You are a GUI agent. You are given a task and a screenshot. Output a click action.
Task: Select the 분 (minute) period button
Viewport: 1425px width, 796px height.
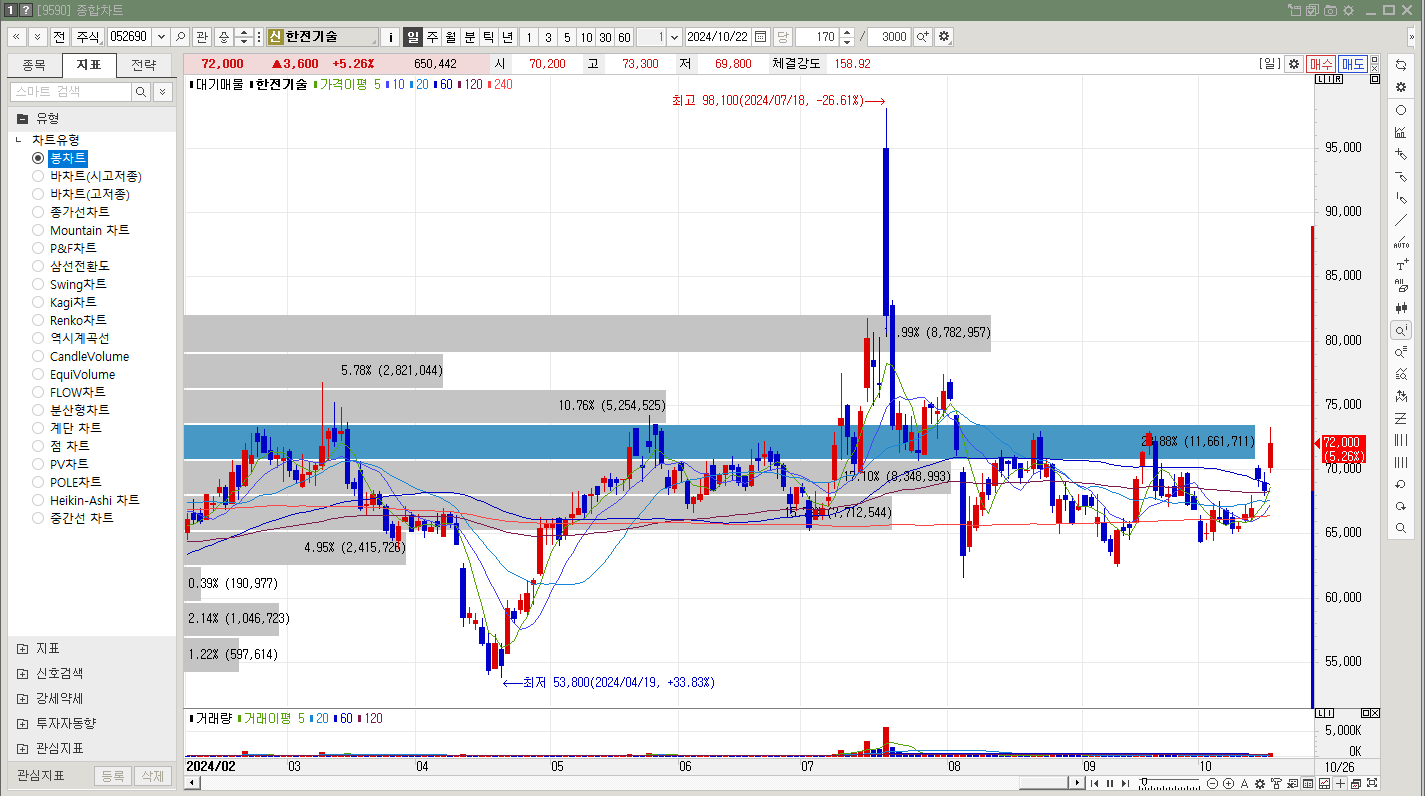pos(470,36)
